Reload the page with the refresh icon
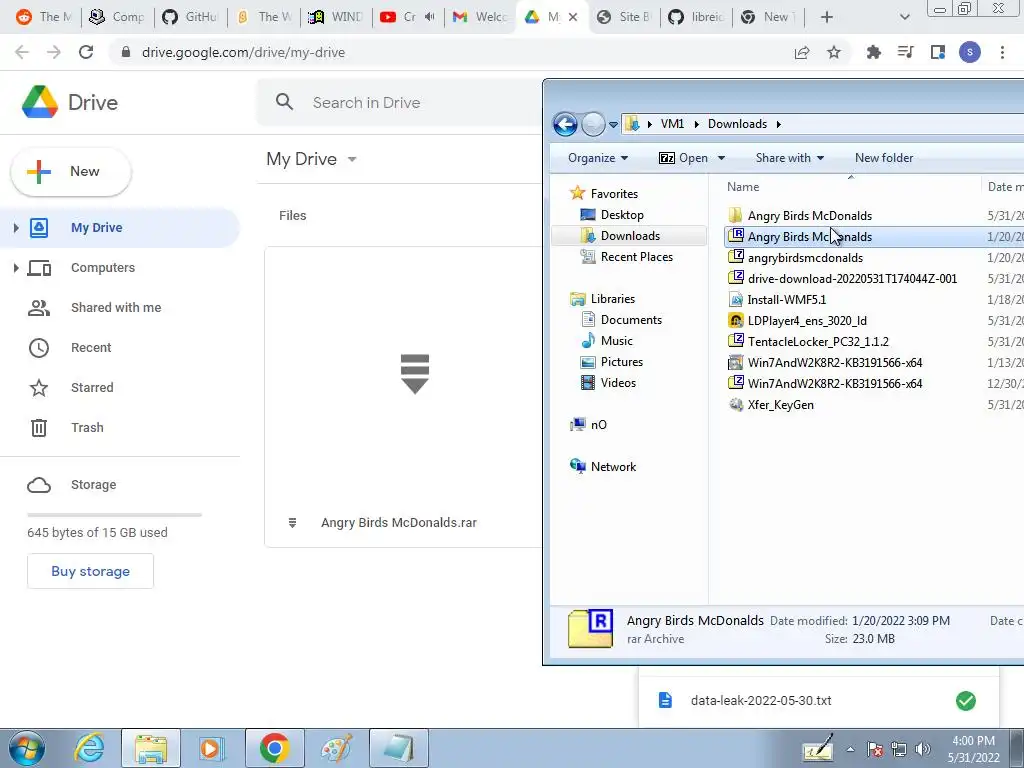This screenshot has width=1024, height=768. click(x=86, y=52)
